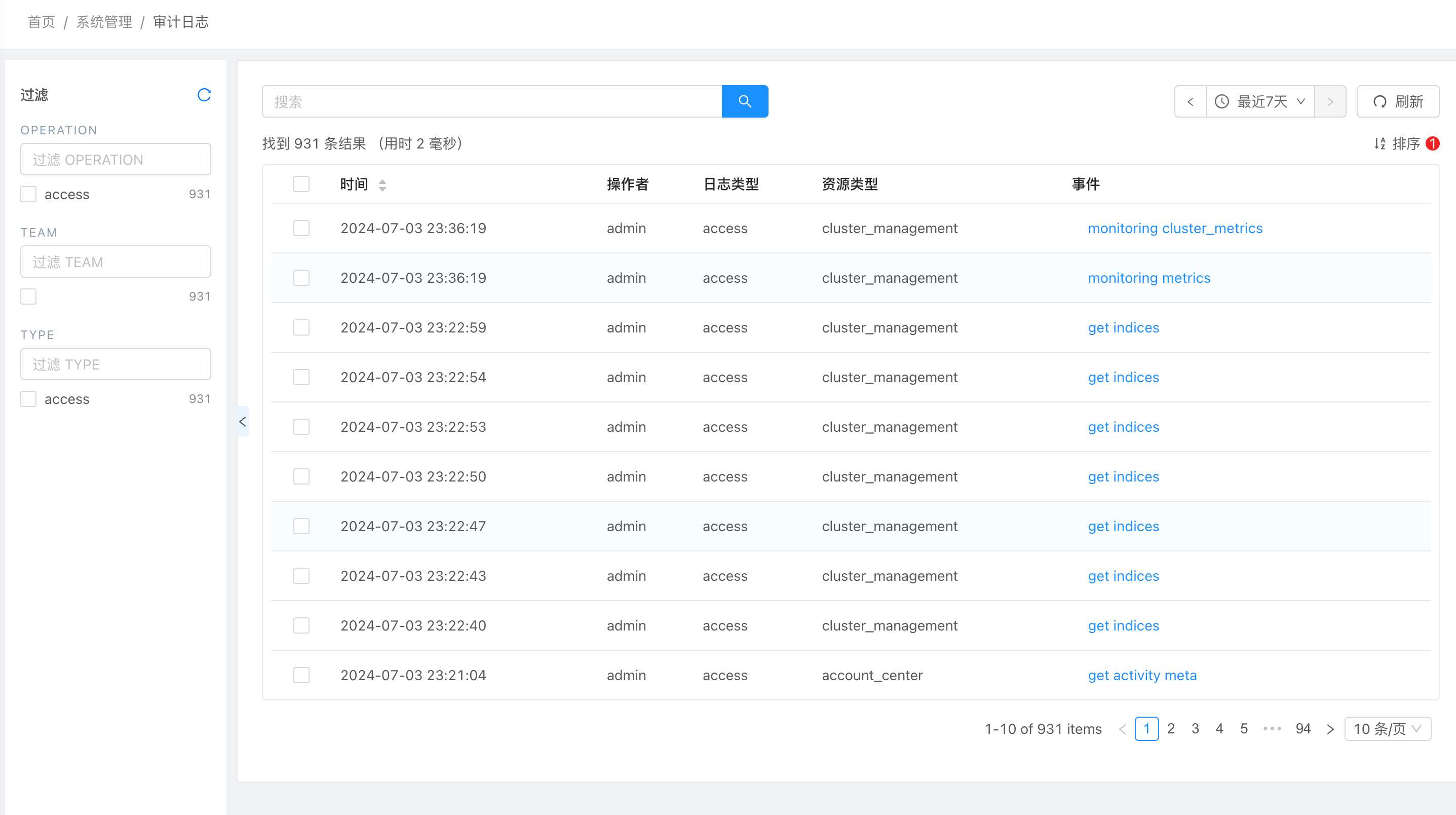This screenshot has height=815, width=1456.
Task: Go to previous page arrow in pagination
Action: click(1123, 729)
